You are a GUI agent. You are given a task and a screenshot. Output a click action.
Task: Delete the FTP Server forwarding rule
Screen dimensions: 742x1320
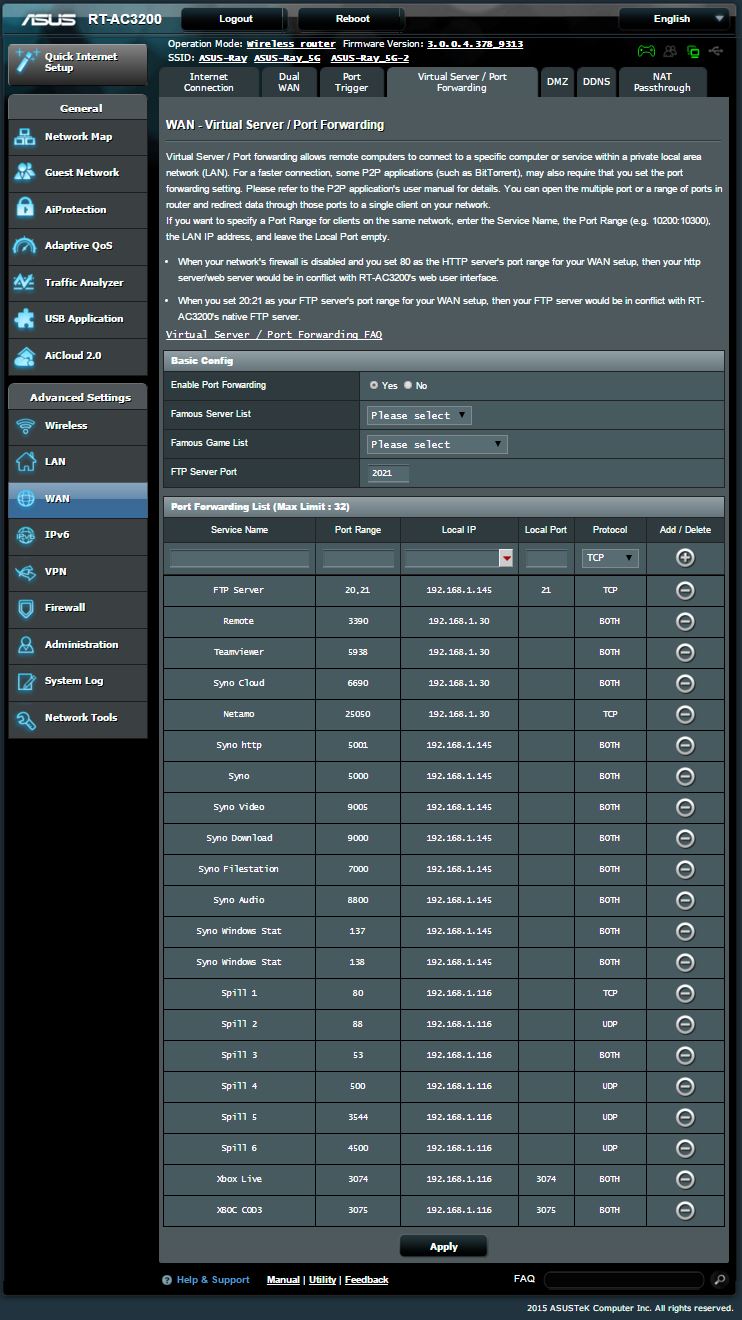point(685,590)
